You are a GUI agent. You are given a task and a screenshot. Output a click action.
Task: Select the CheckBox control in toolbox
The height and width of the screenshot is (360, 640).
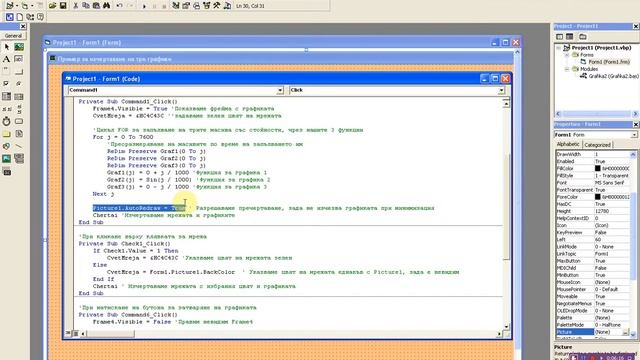[7, 84]
